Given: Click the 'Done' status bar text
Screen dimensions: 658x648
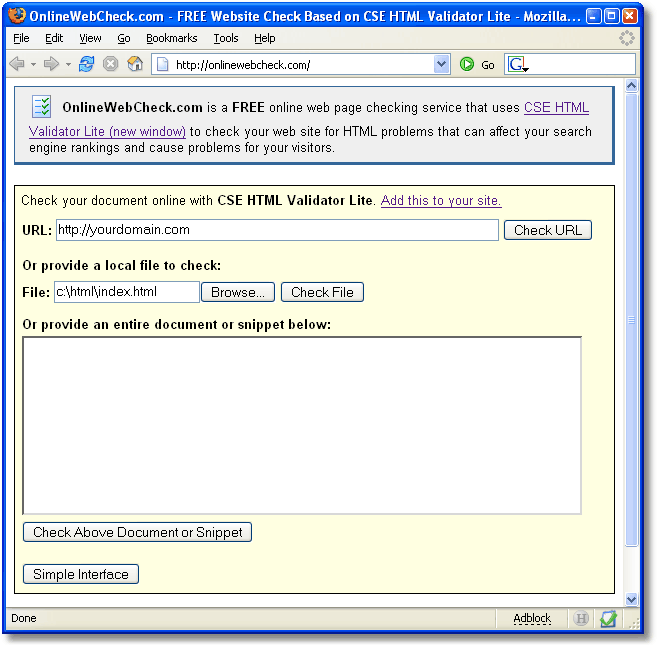Looking at the screenshot, I should (x=24, y=618).
